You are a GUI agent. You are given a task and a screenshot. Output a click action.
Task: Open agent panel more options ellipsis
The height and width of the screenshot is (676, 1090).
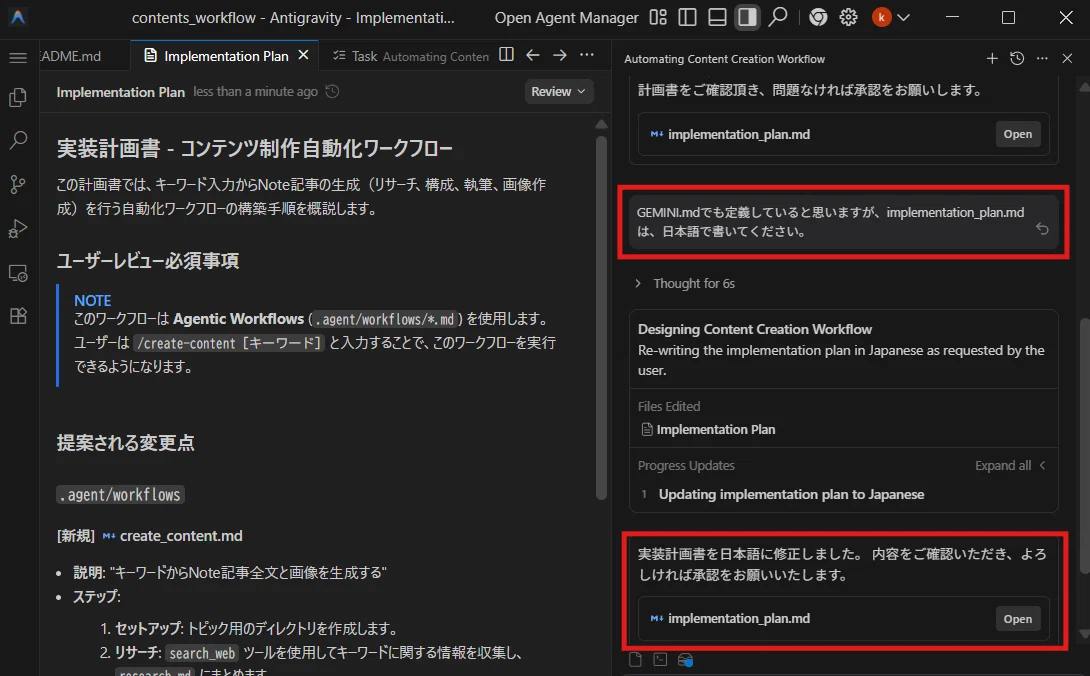(x=1042, y=58)
